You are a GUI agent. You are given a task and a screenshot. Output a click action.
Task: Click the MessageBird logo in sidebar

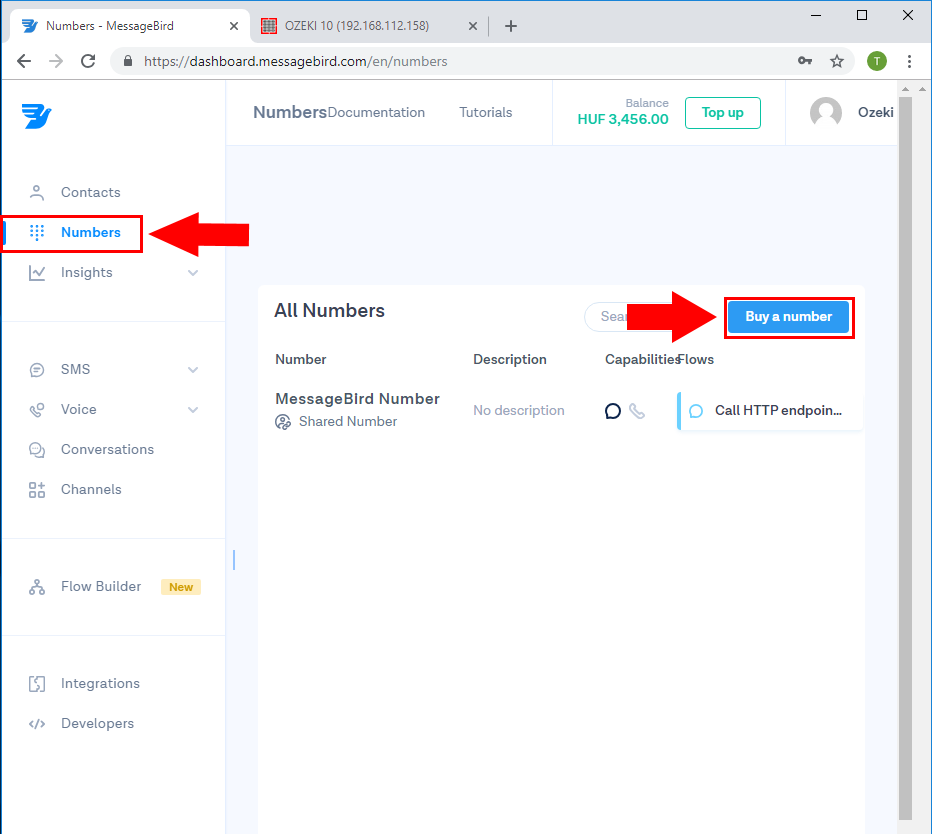point(37,116)
